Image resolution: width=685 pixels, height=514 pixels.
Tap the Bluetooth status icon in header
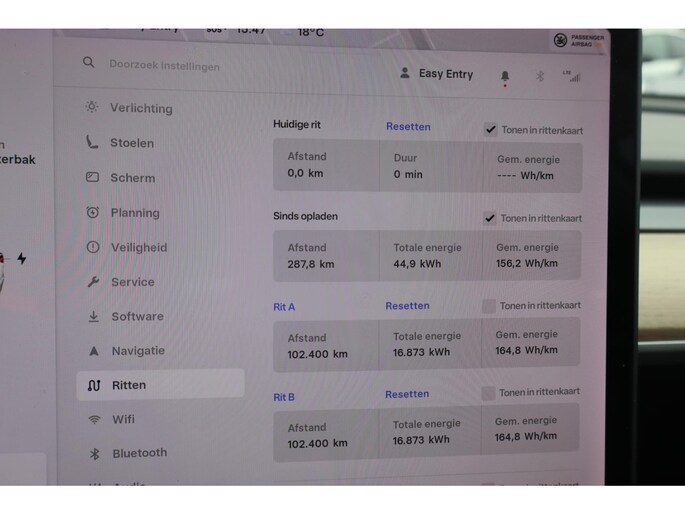540,76
